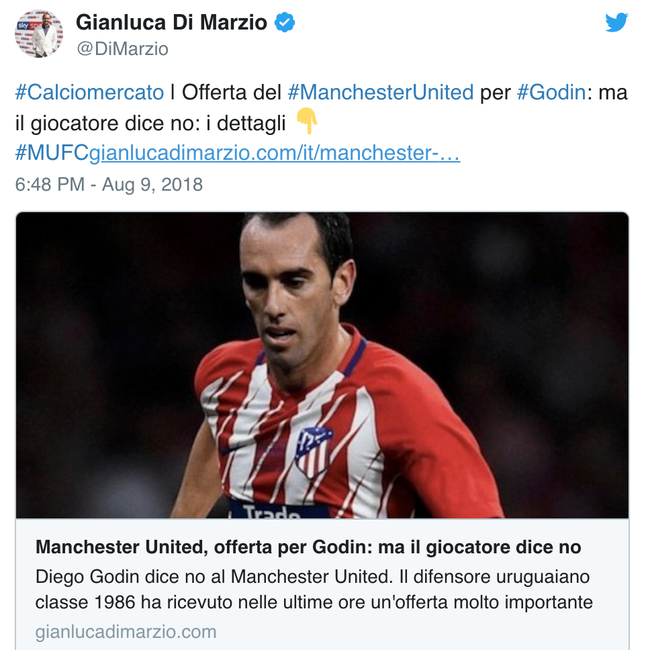The width and height of the screenshot is (650, 650).
Task: Click the tweet text 'Offerta del'
Action: [232, 92]
